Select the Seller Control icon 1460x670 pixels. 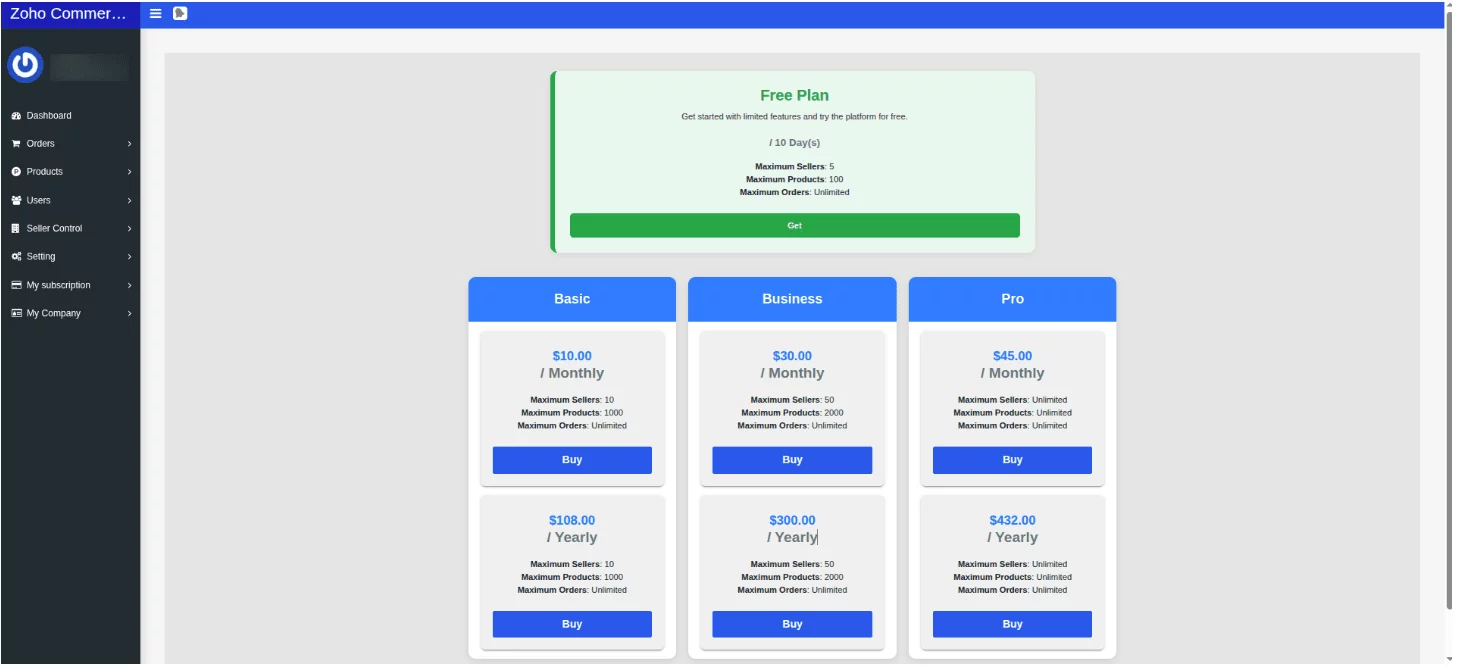pyautogui.click(x=15, y=228)
